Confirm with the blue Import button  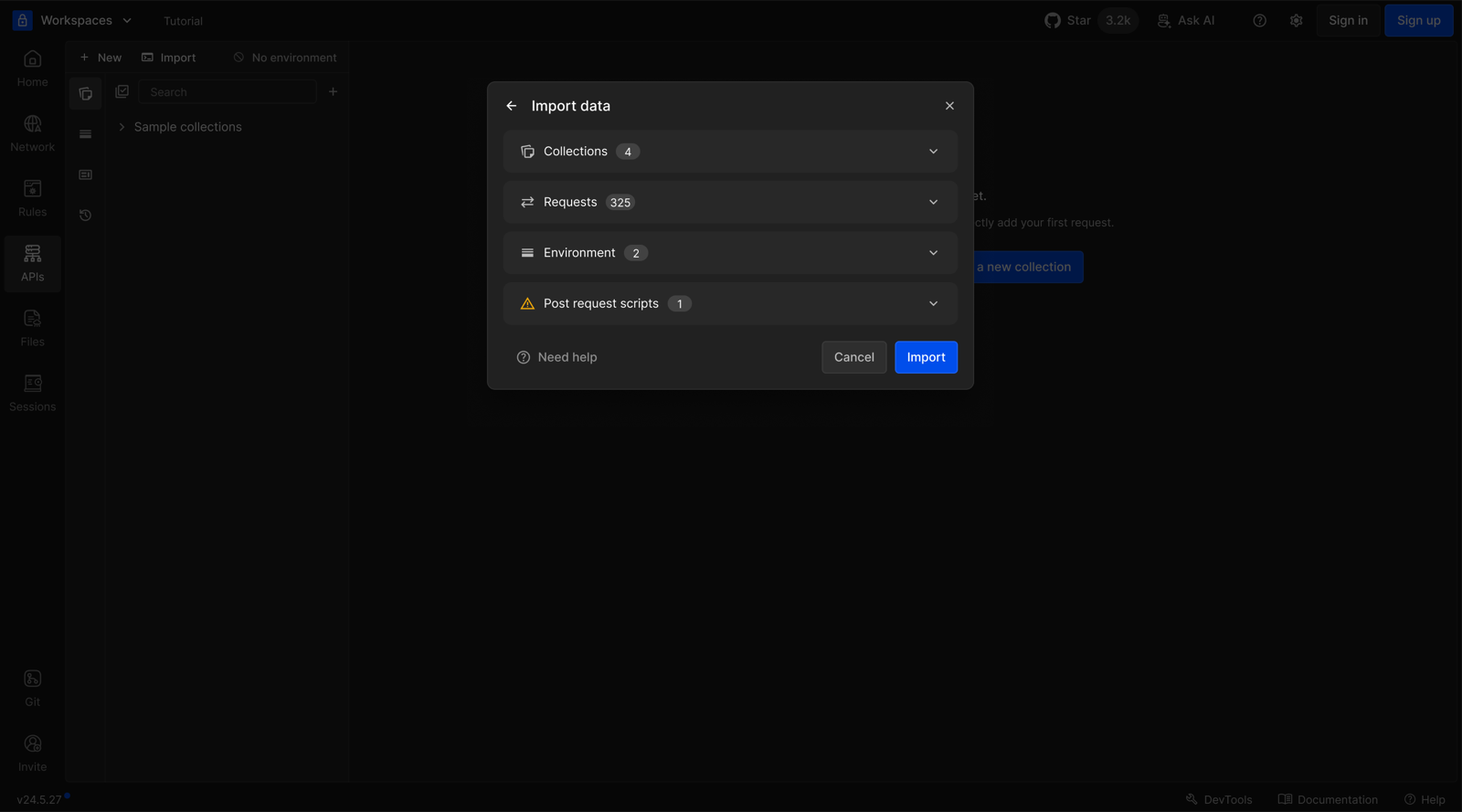(926, 357)
